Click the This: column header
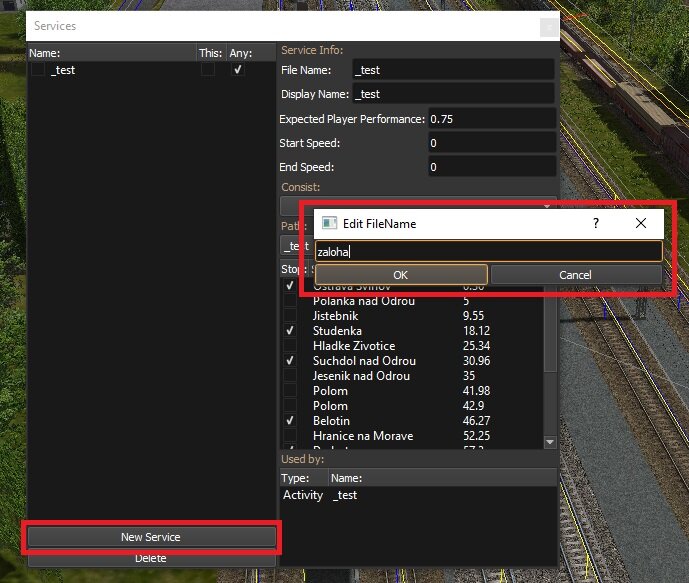Viewport: 689px width, 583px height. tap(209, 53)
